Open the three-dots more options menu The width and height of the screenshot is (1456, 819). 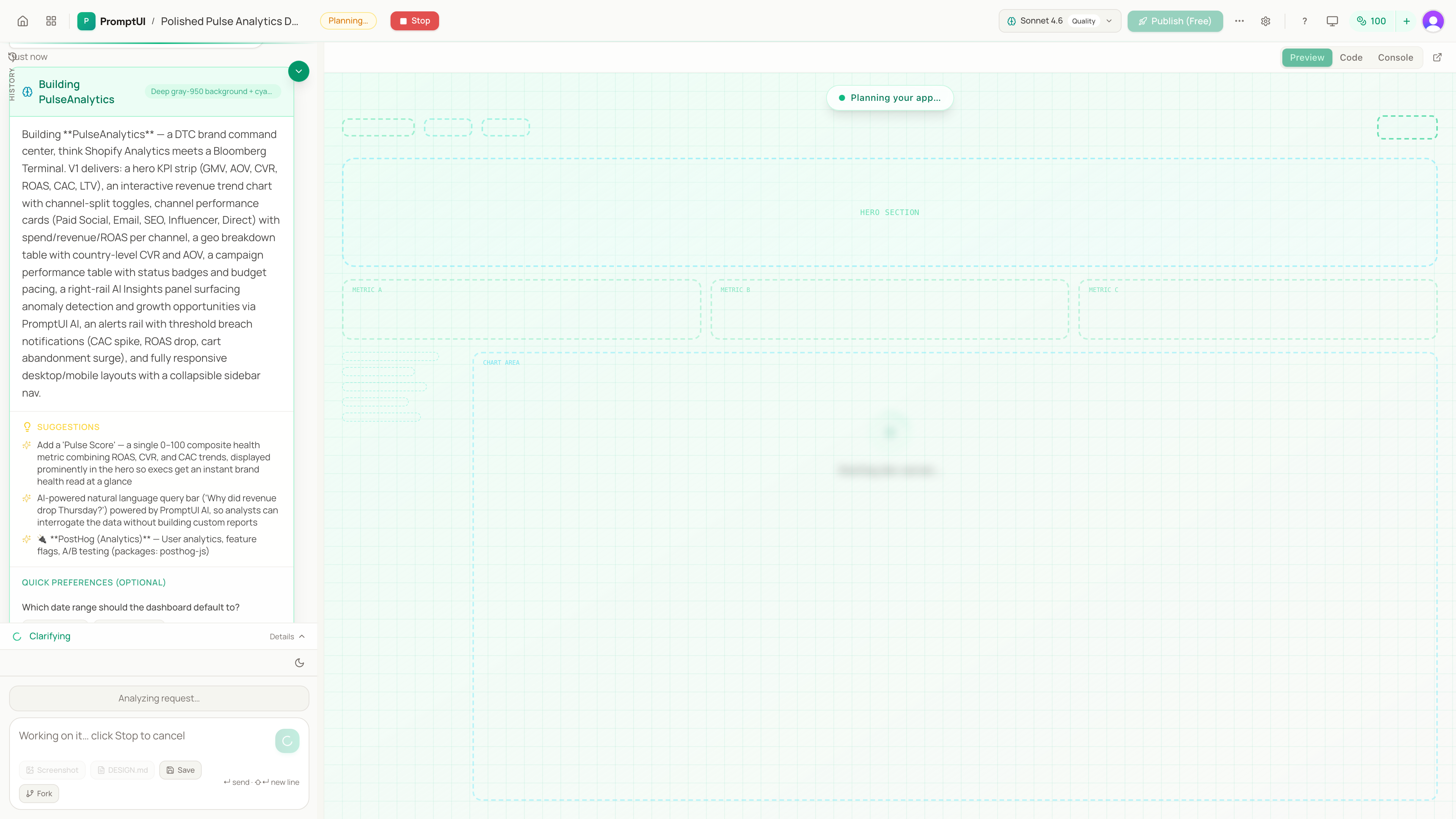point(1239,21)
